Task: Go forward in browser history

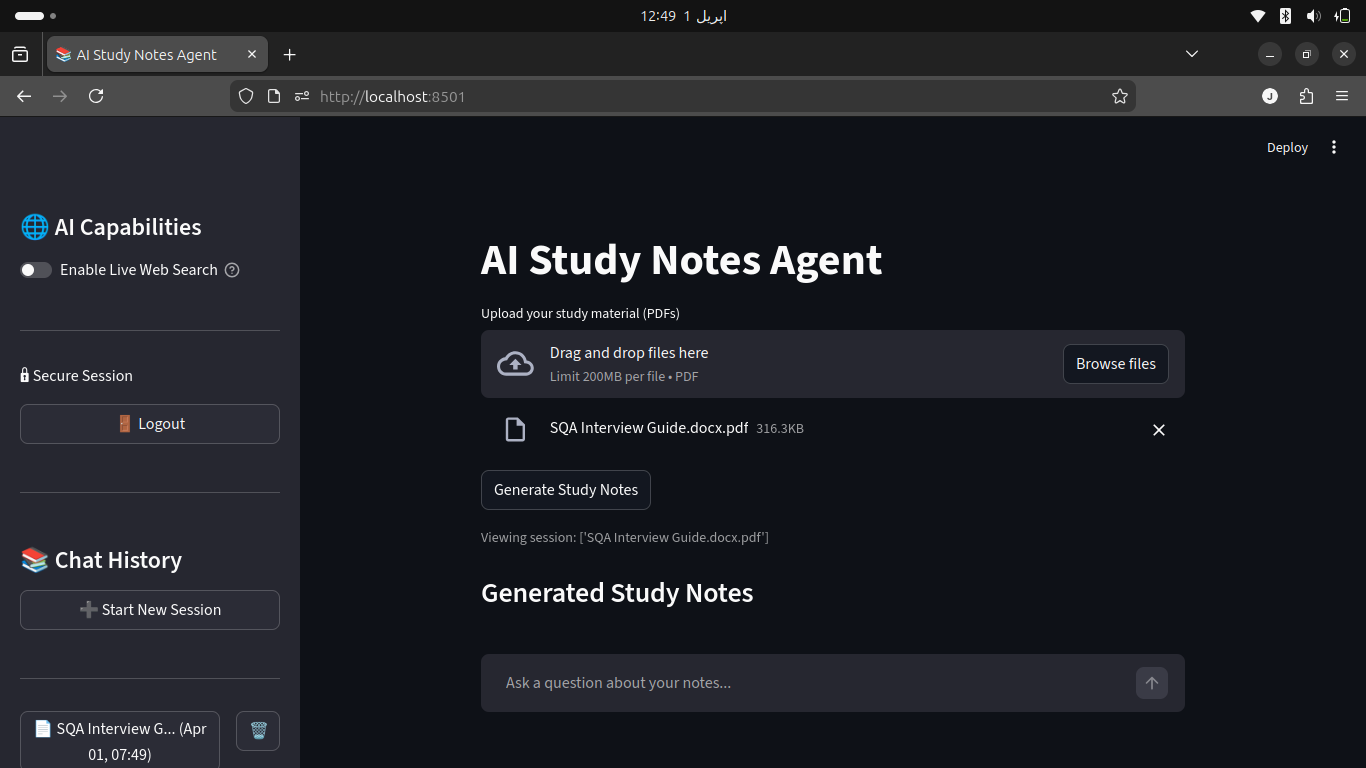Action: coord(60,96)
